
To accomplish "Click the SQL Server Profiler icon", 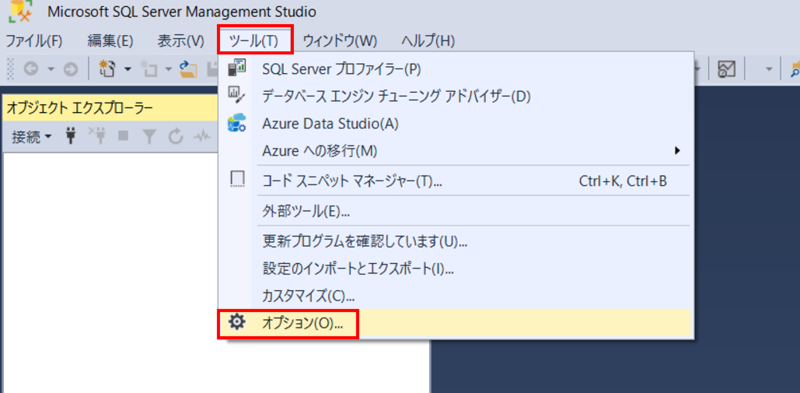I will point(237,67).
